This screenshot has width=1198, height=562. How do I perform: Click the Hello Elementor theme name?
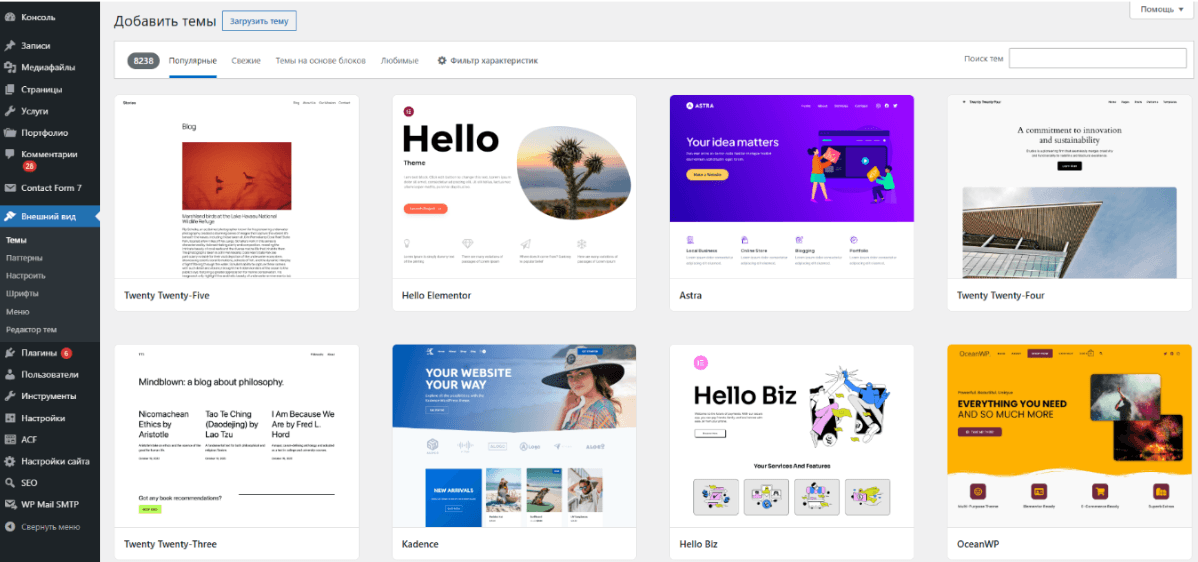[436, 295]
